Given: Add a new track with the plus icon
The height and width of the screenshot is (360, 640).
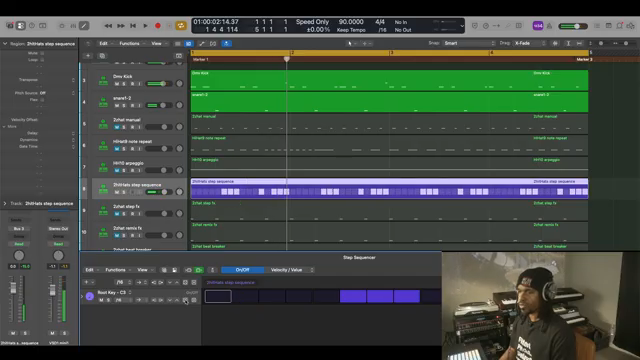Looking at the screenshot, I should click(x=88, y=56).
